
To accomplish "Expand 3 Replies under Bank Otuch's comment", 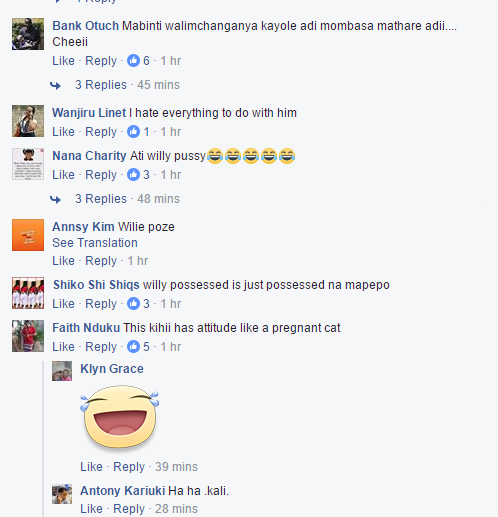I will (101, 85).
